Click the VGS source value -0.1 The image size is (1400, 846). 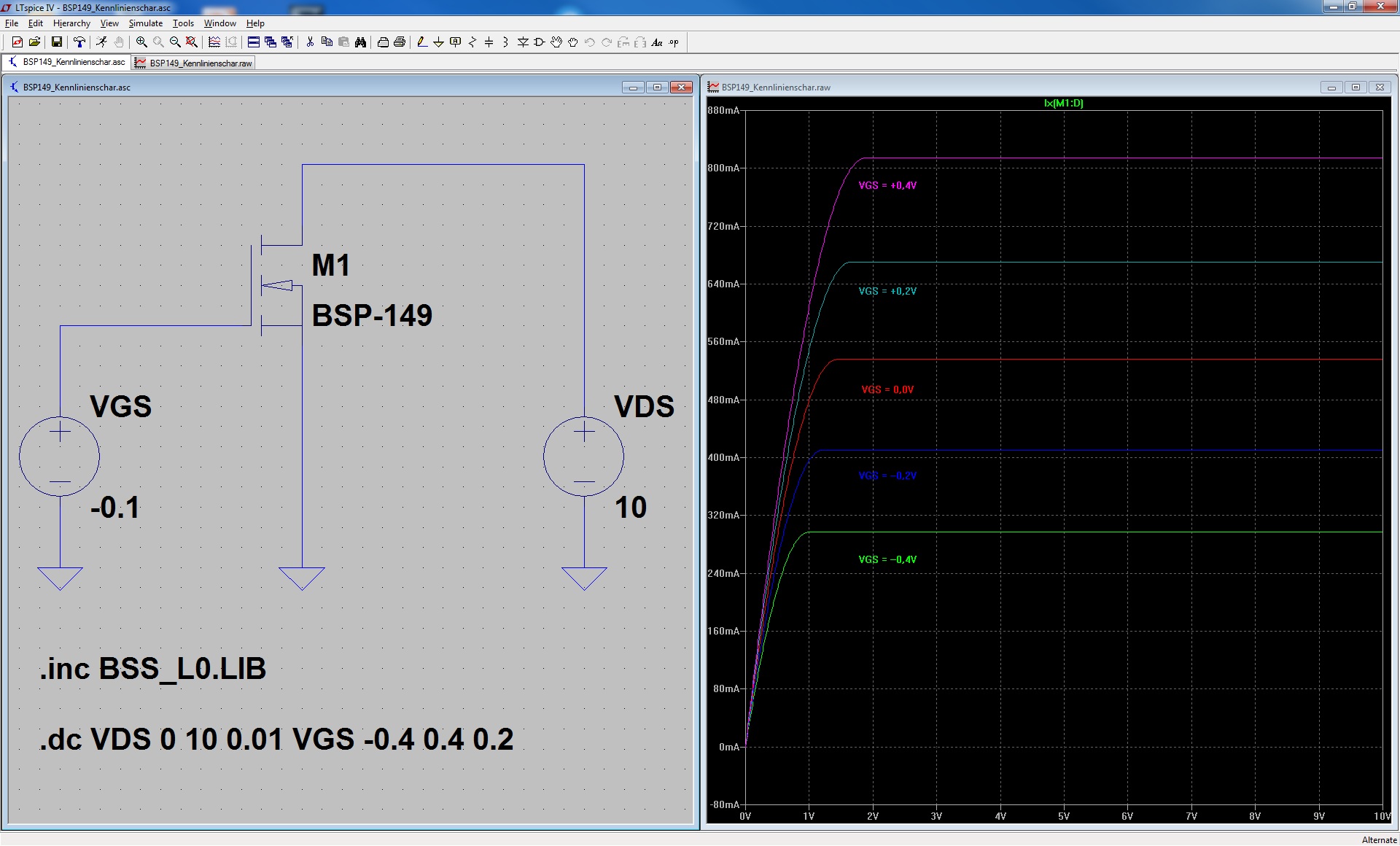click(114, 508)
